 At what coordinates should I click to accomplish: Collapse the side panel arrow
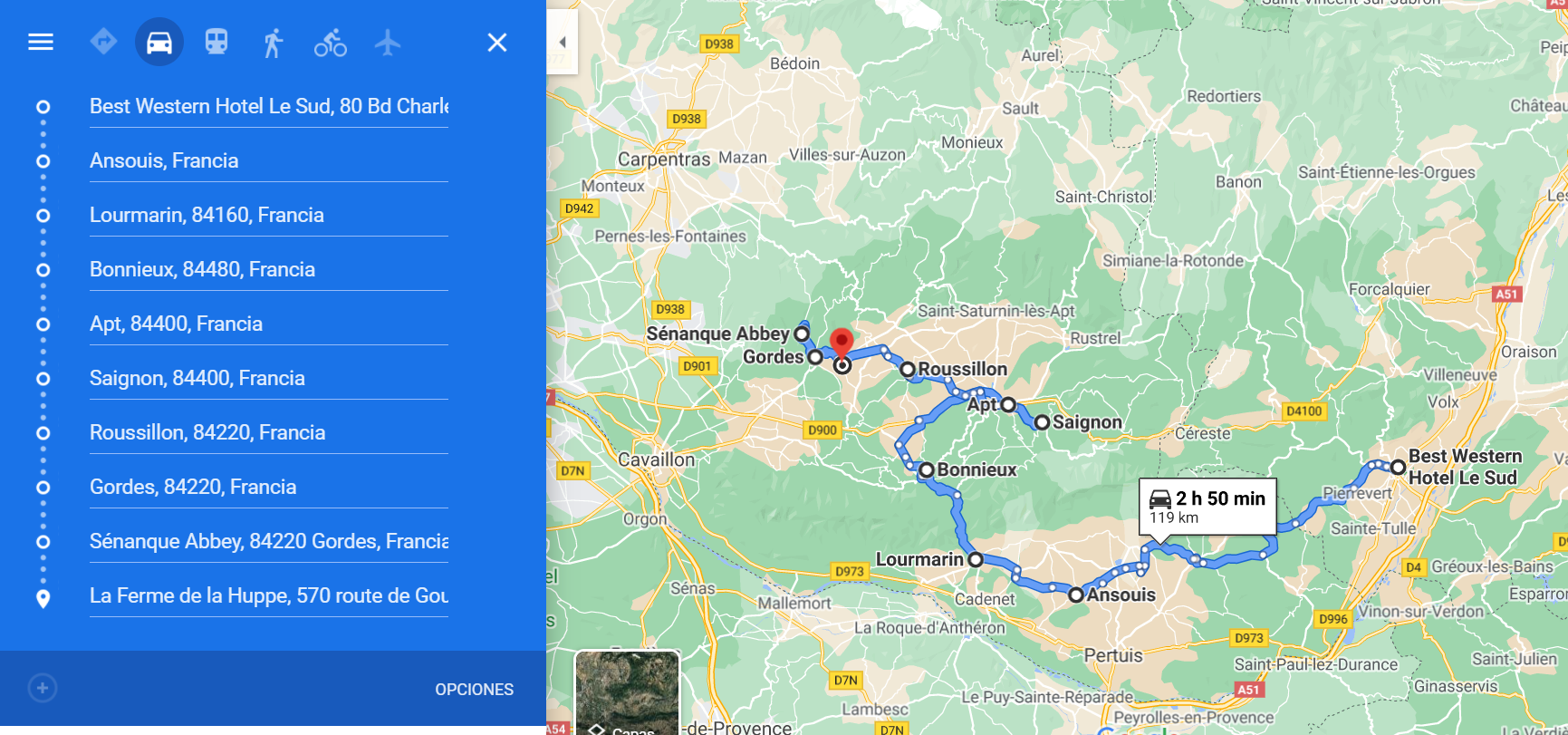click(x=562, y=42)
